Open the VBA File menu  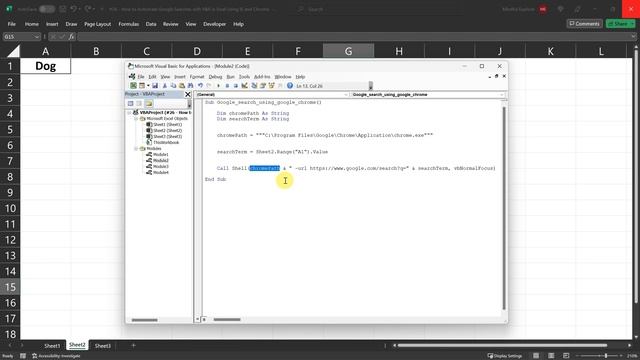(x=141, y=77)
